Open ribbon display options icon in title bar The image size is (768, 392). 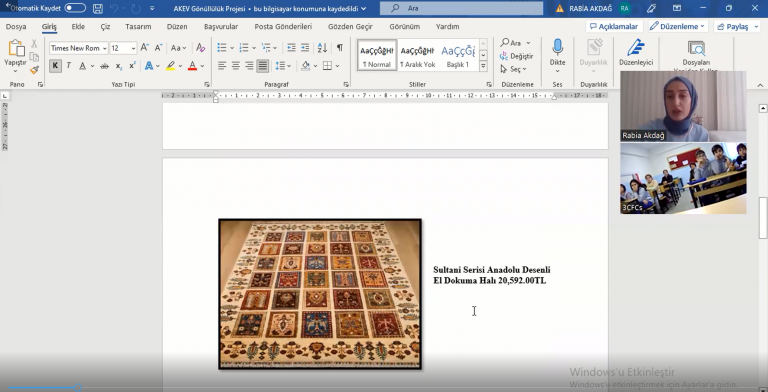pos(676,8)
